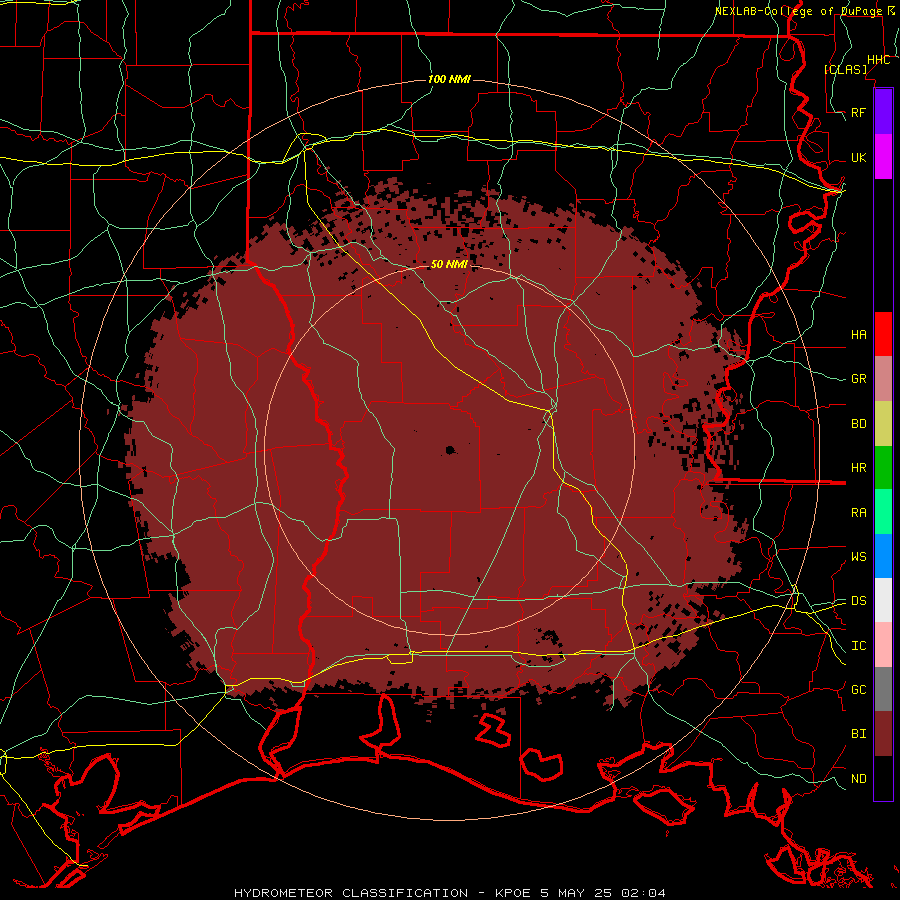Click the 100 NMI range ring label
The height and width of the screenshot is (900, 900).
(x=449, y=79)
